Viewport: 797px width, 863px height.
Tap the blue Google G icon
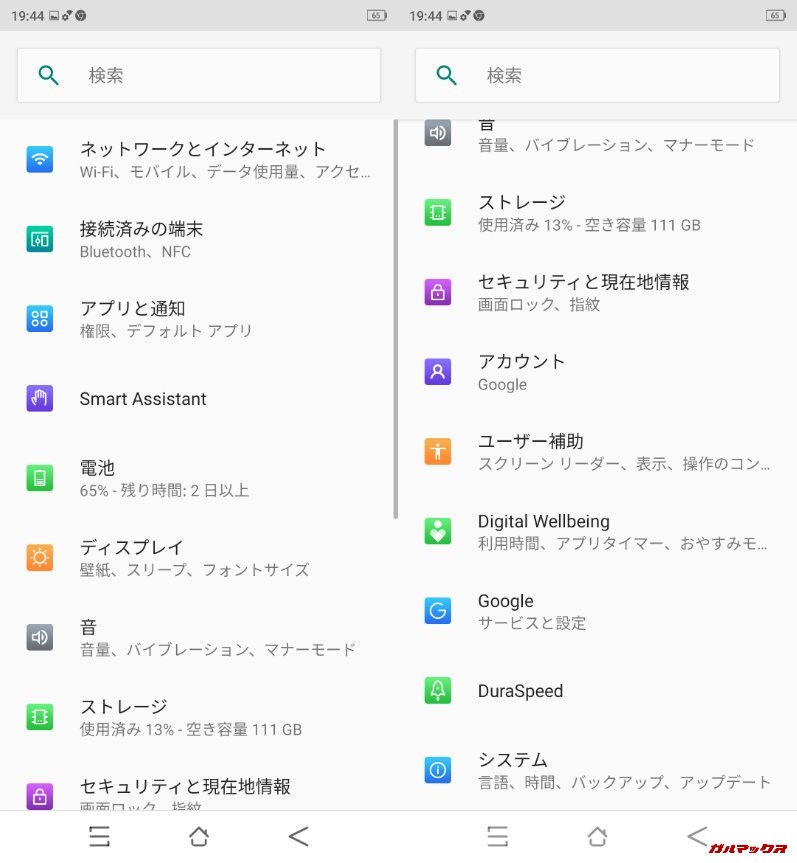438,611
